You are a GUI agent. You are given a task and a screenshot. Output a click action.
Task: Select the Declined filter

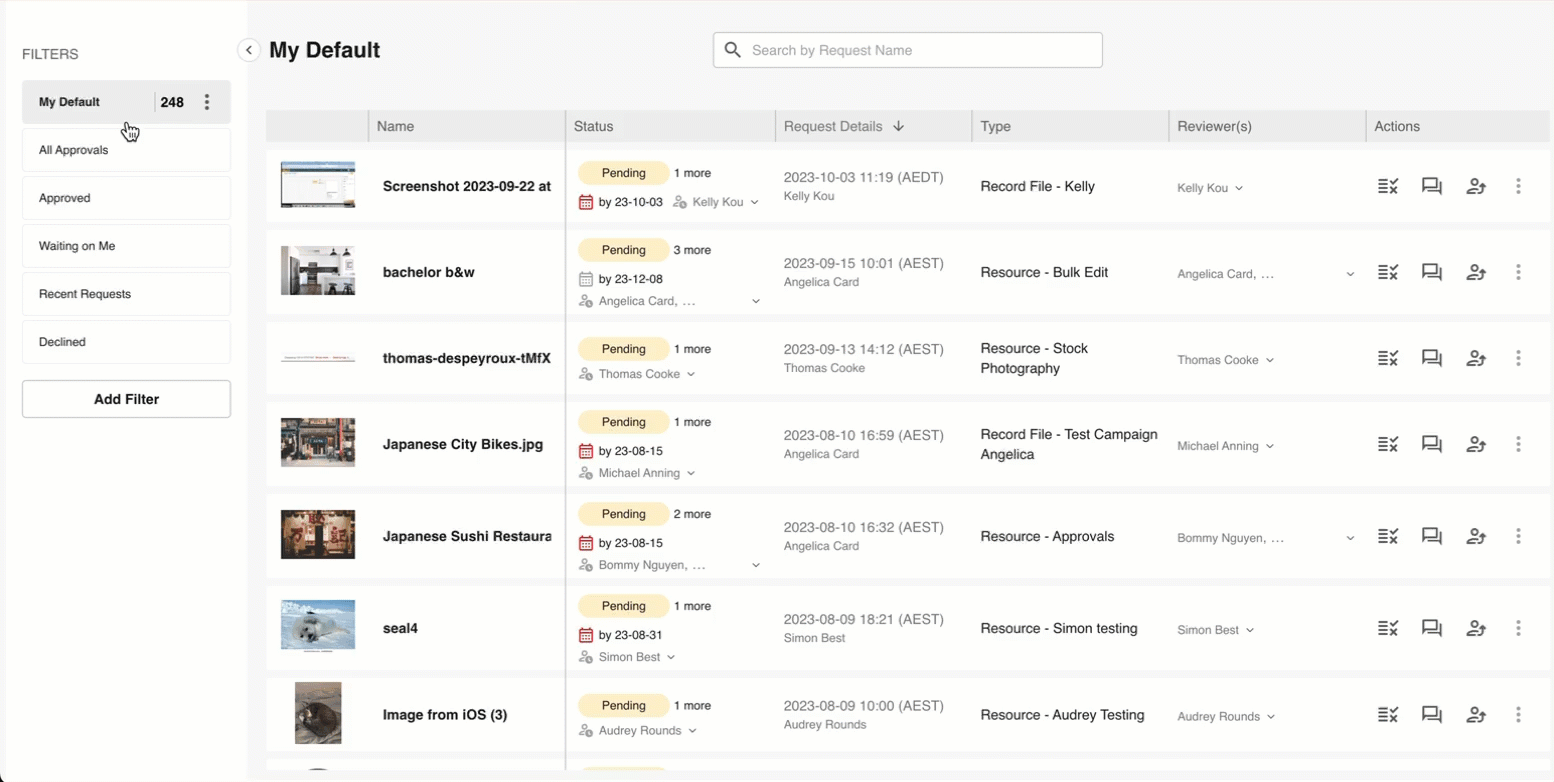pyautogui.click(x=126, y=342)
